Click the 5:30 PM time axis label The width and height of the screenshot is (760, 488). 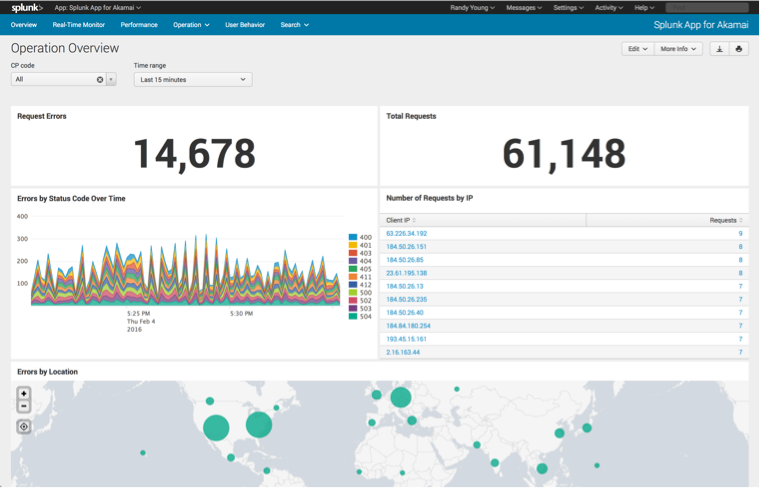tap(241, 314)
